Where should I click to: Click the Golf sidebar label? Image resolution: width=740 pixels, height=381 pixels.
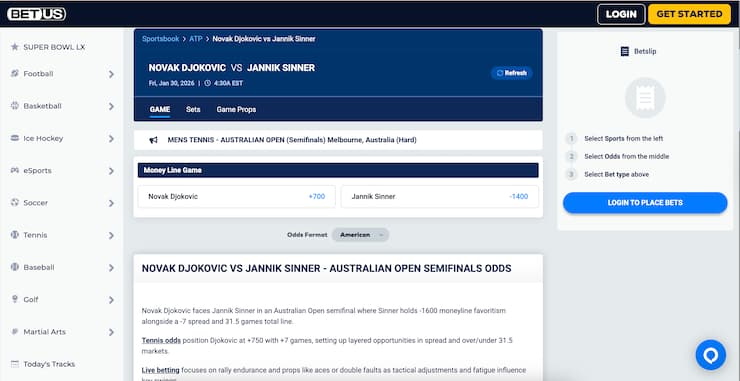point(31,300)
